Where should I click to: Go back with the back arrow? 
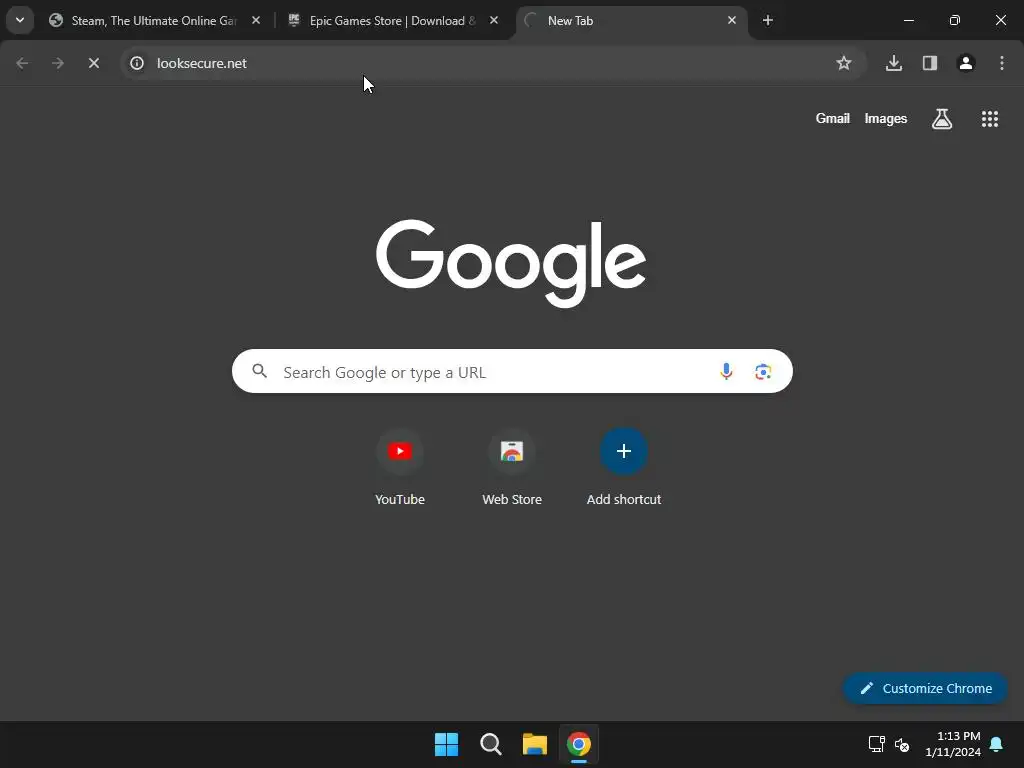click(22, 63)
